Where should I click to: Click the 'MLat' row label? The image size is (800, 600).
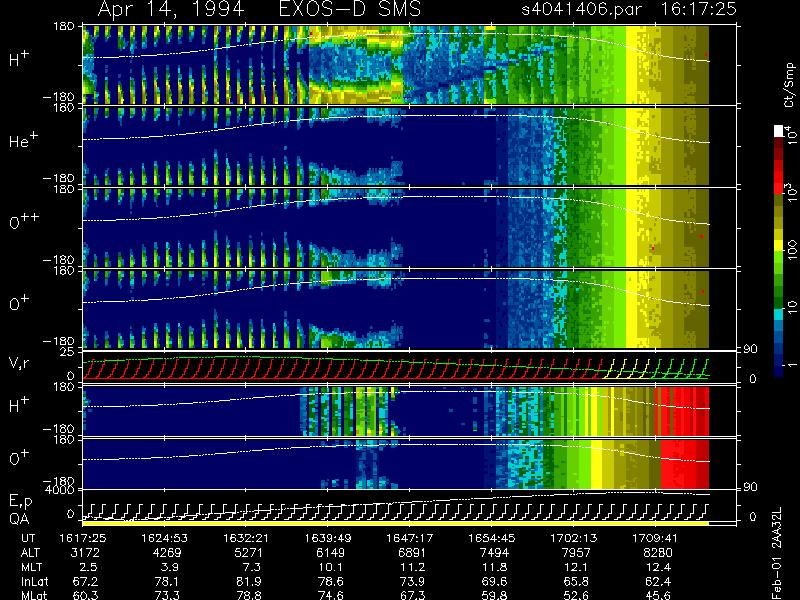pos(34,595)
